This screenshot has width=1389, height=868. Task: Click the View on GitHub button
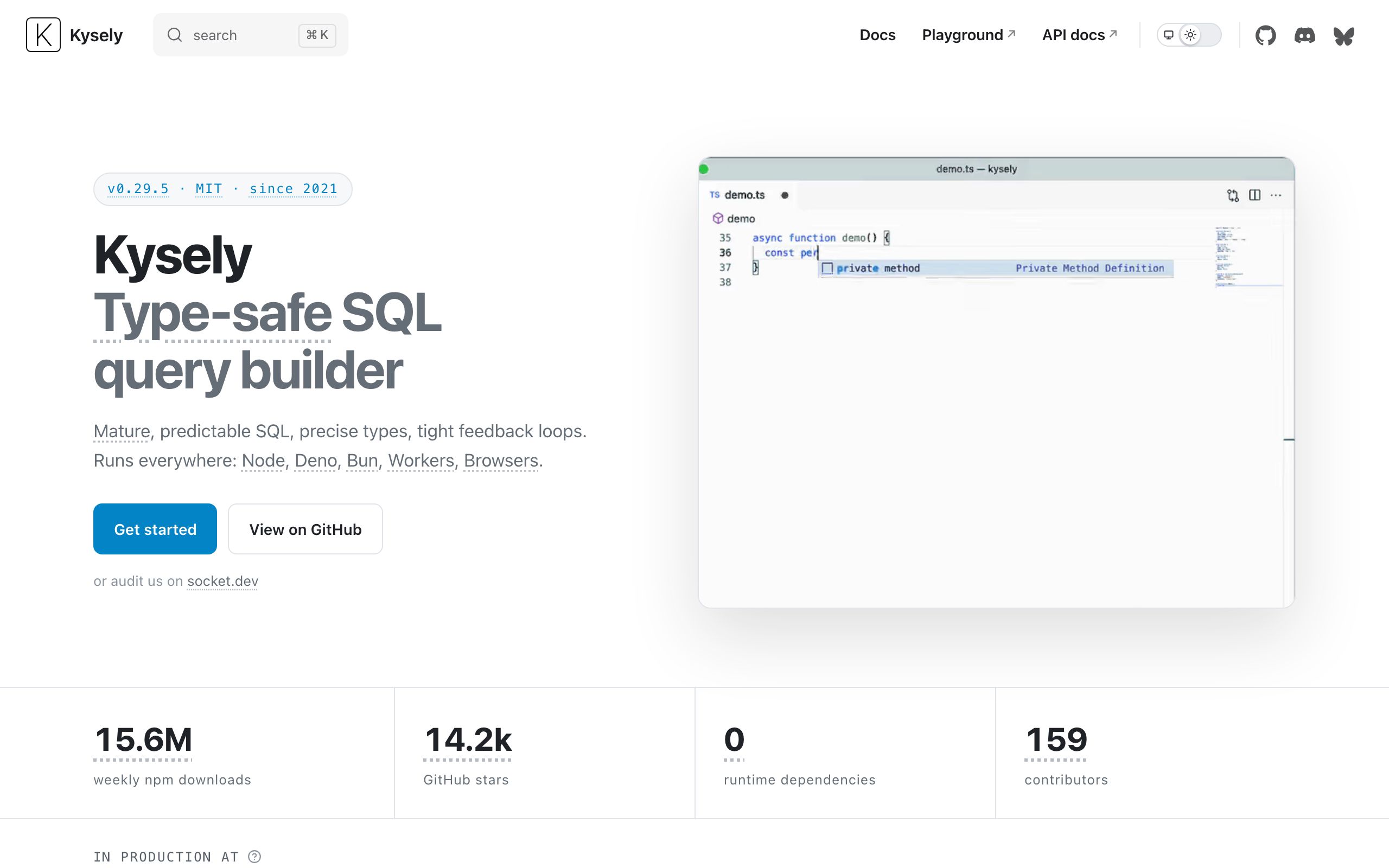click(305, 529)
